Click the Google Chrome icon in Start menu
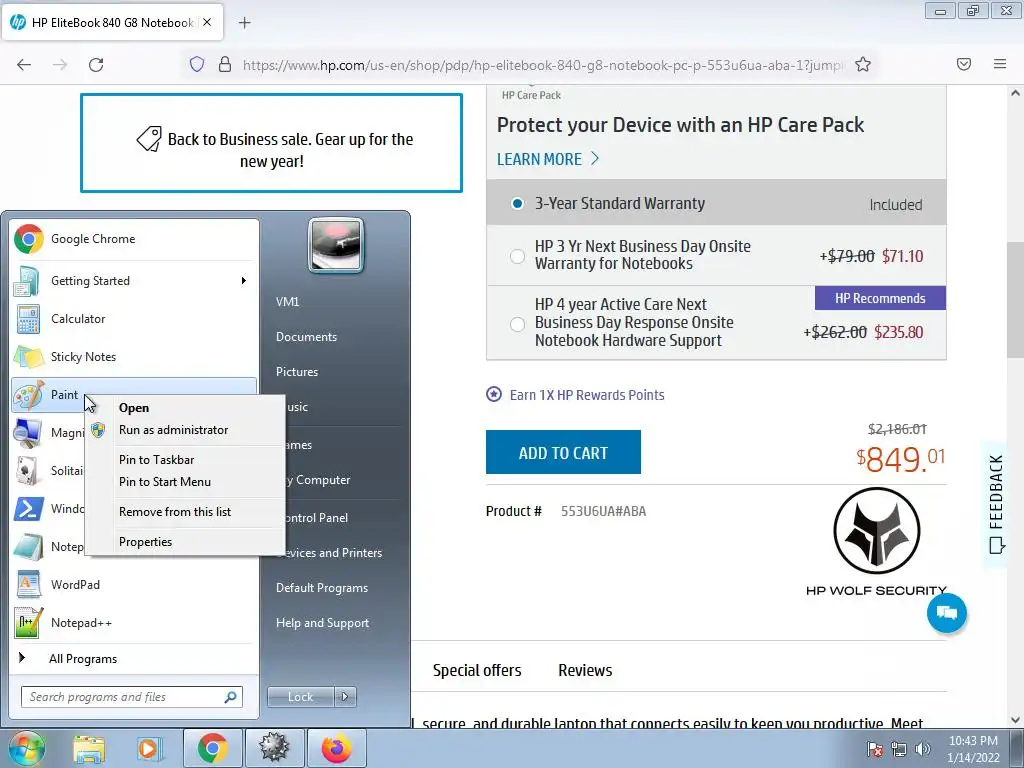This screenshot has width=1024, height=768. pos(29,239)
